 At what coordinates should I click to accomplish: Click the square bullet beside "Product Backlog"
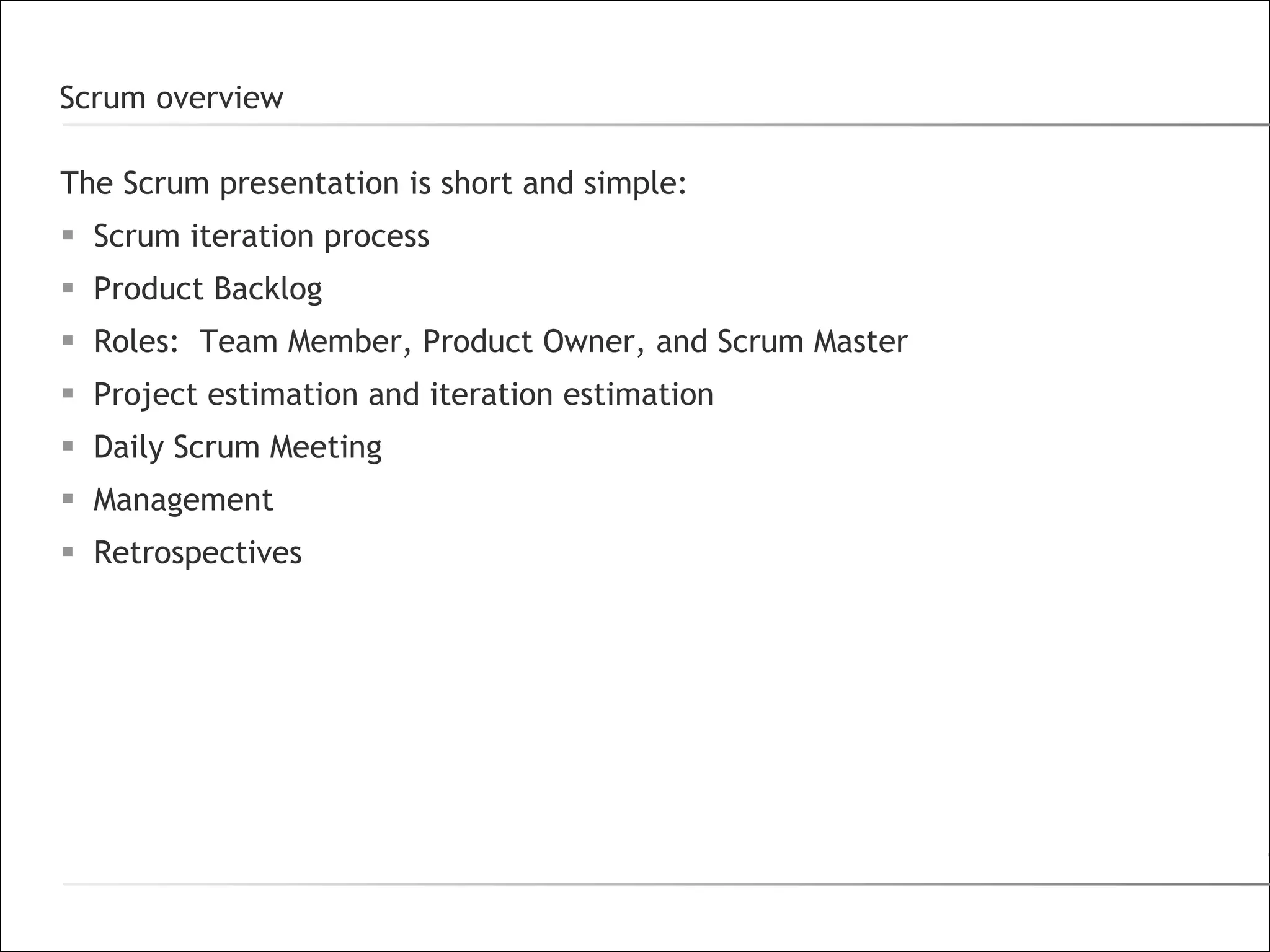click(68, 288)
